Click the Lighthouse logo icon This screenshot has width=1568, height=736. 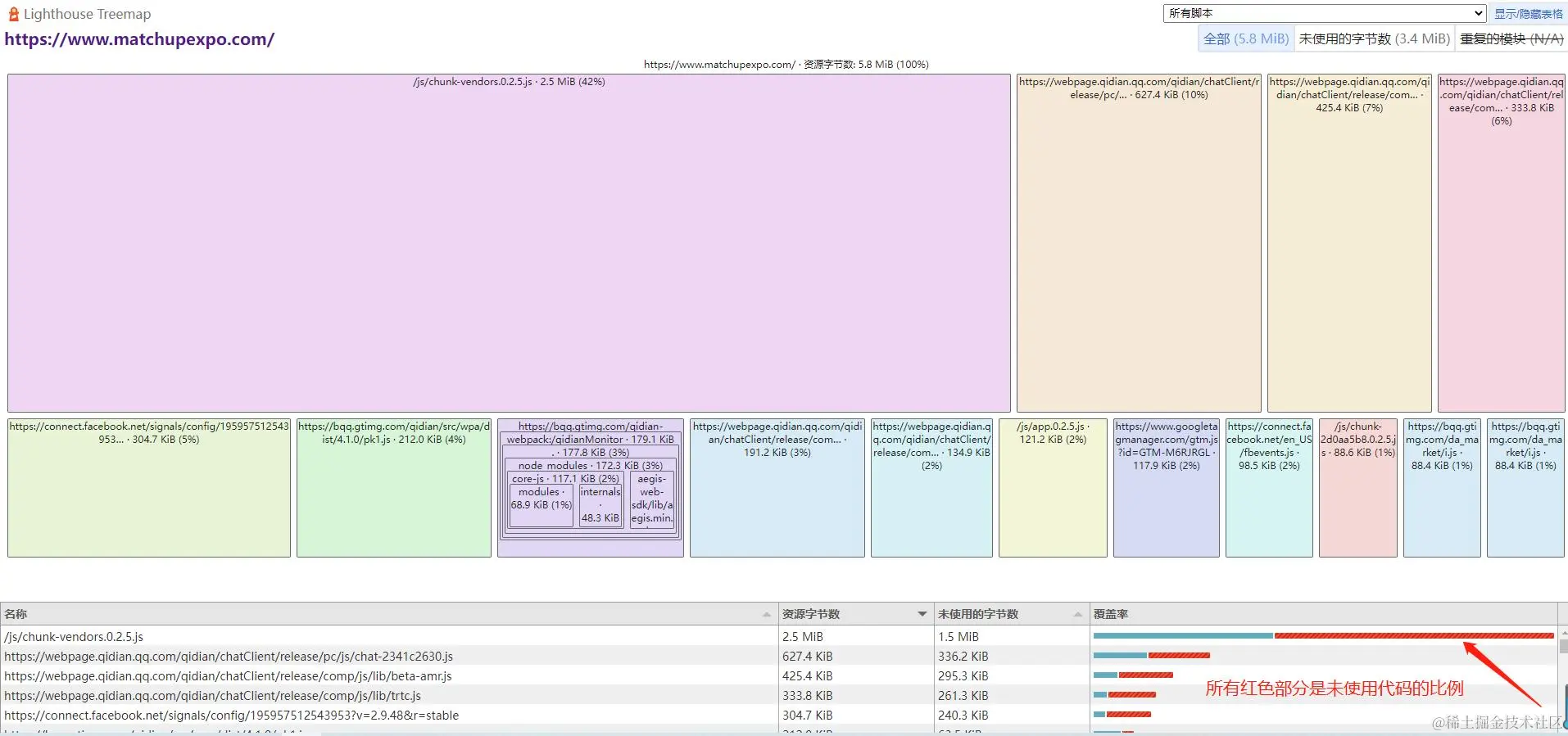pos(13,14)
